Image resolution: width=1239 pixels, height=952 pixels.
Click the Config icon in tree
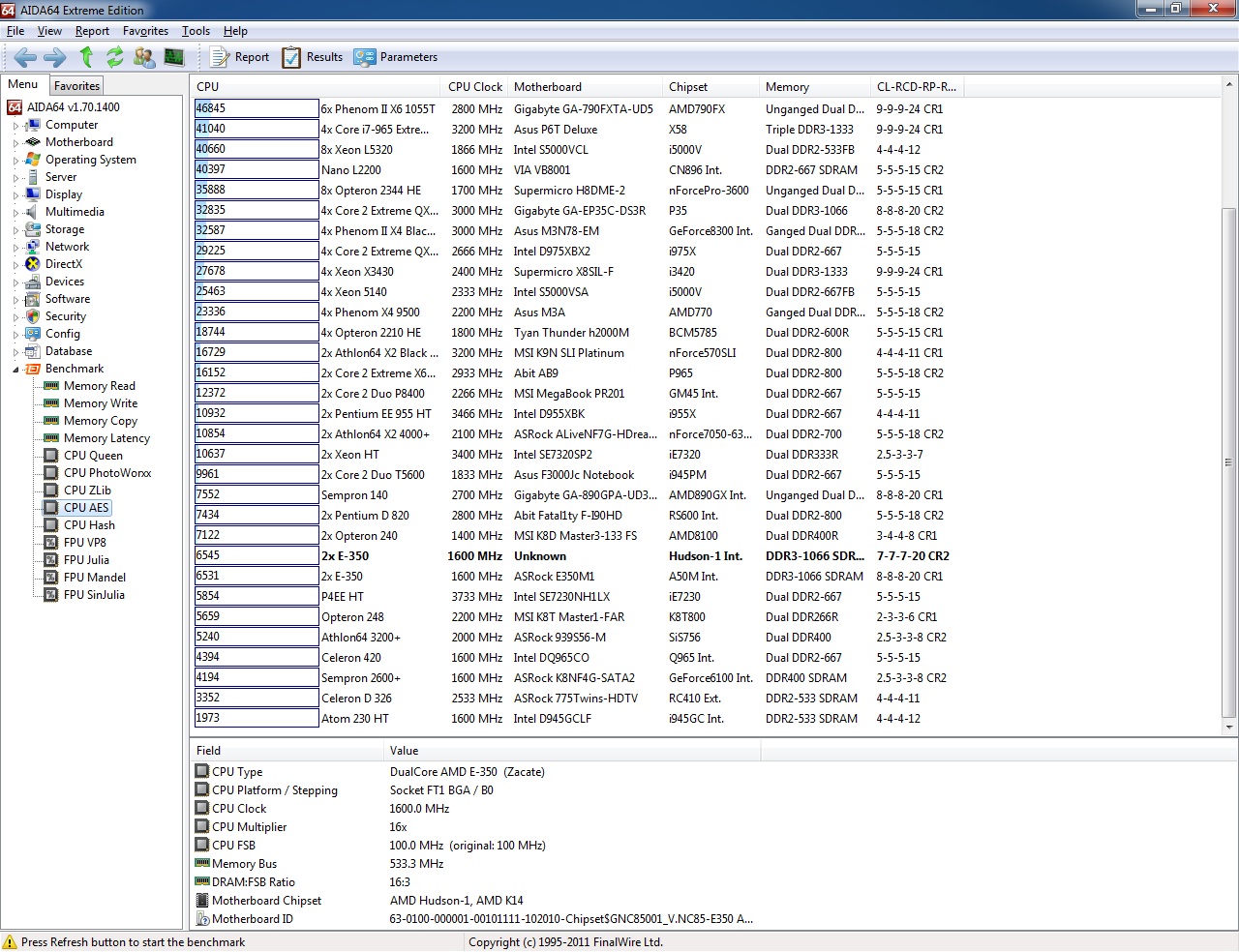coord(33,334)
